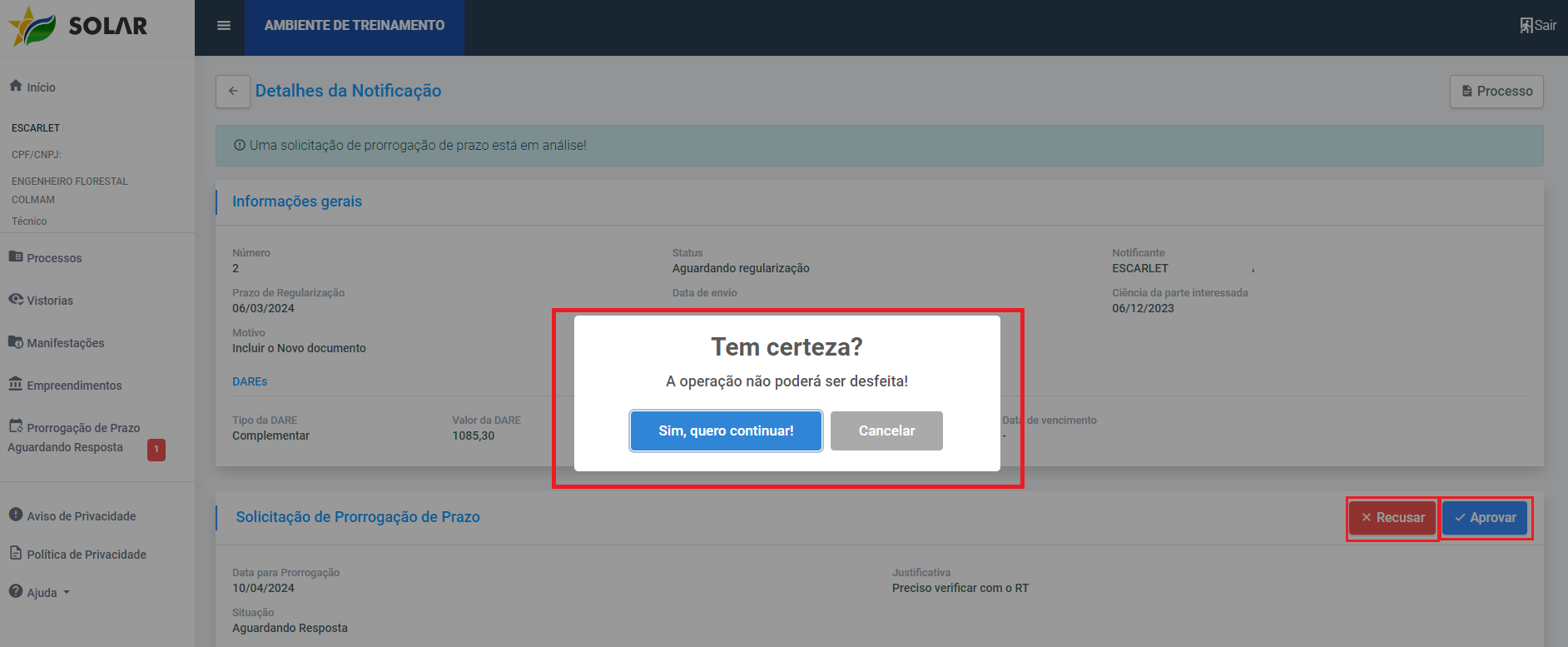This screenshot has width=1568, height=647.
Task: Click the Justificativa Preciso verificar com o RT
Action: coord(960,588)
